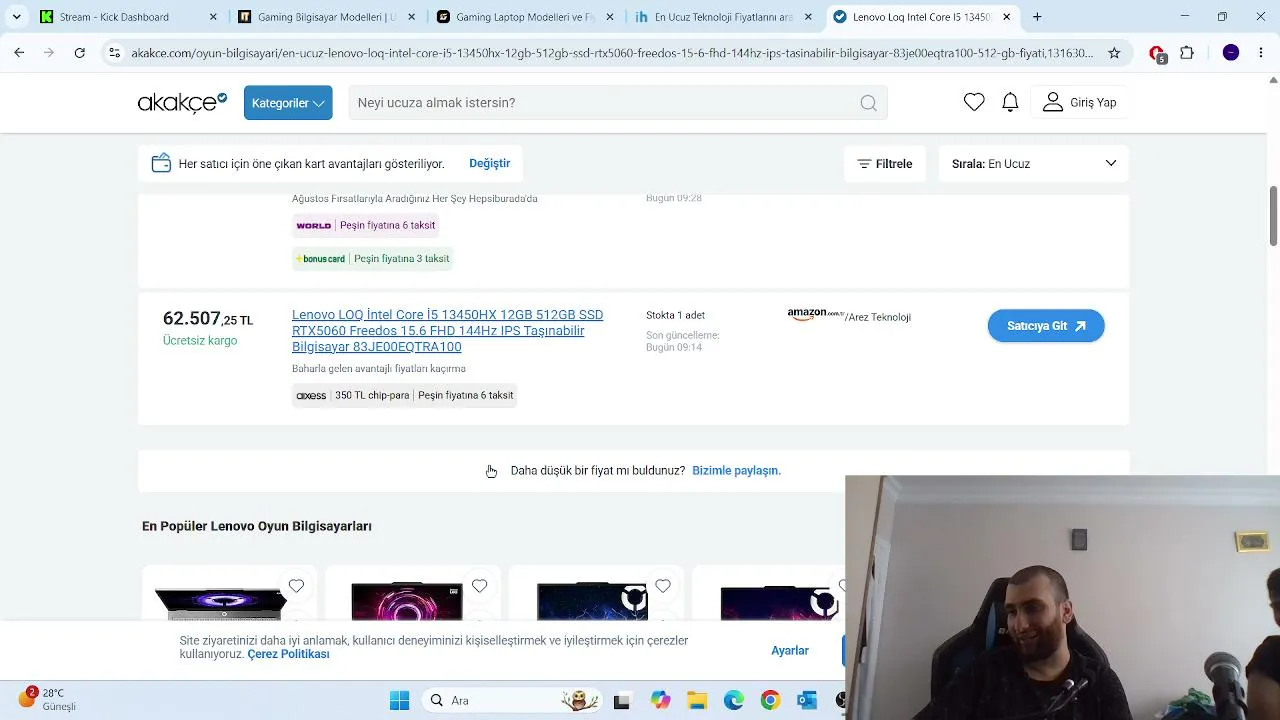Viewport: 1280px width, 720px height.
Task: Open Task View on the taskbar
Action: (621, 700)
